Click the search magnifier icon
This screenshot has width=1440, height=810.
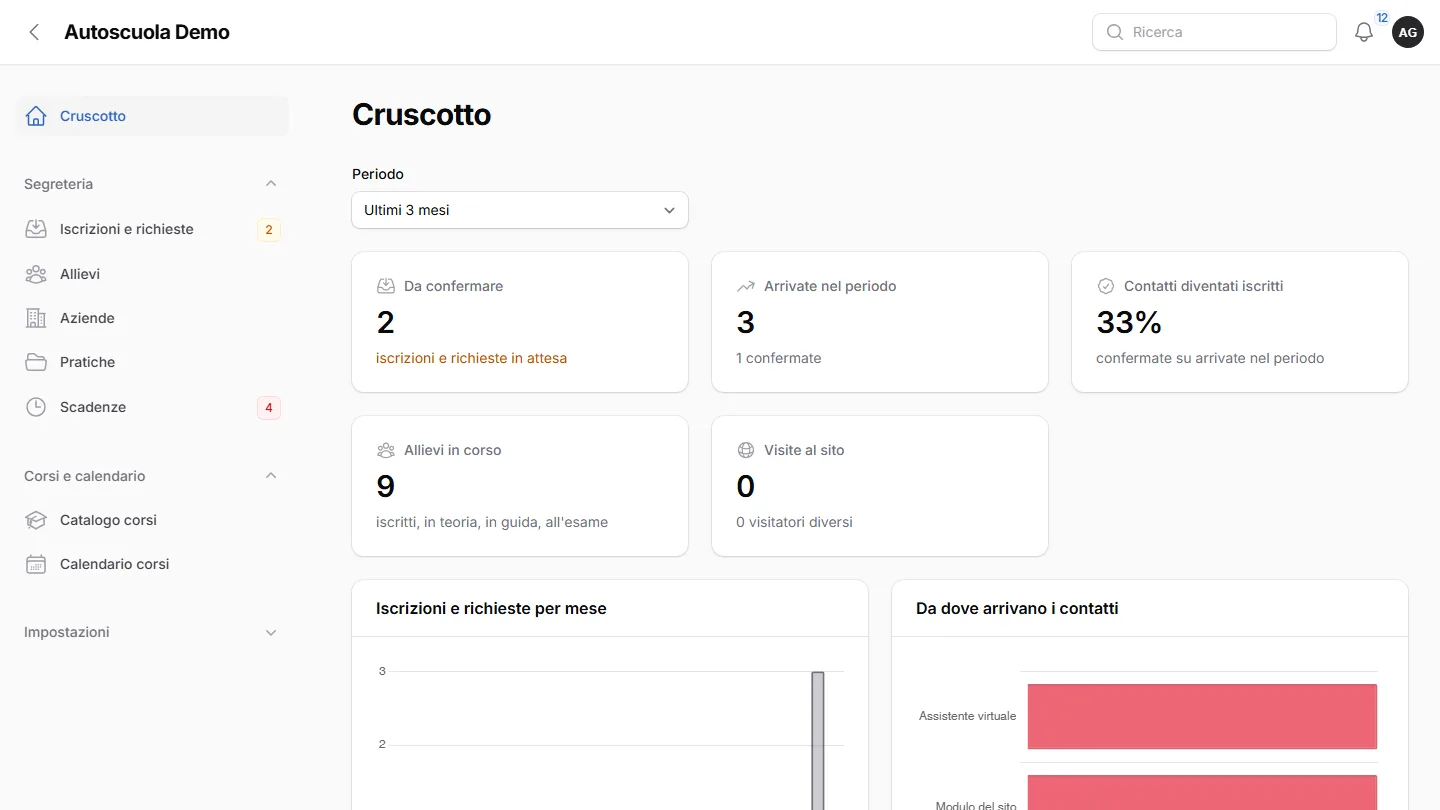tap(1115, 32)
